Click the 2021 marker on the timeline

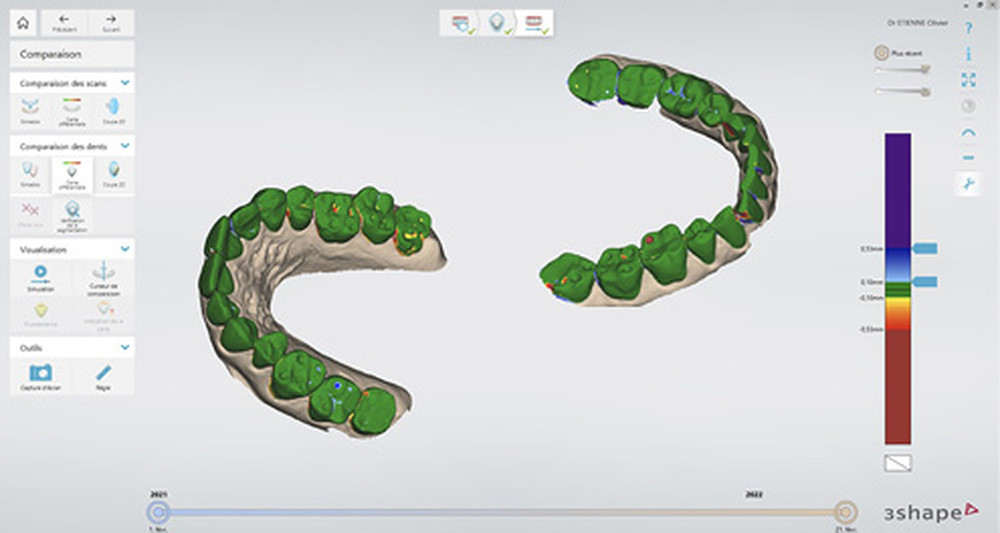pos(158,512)
